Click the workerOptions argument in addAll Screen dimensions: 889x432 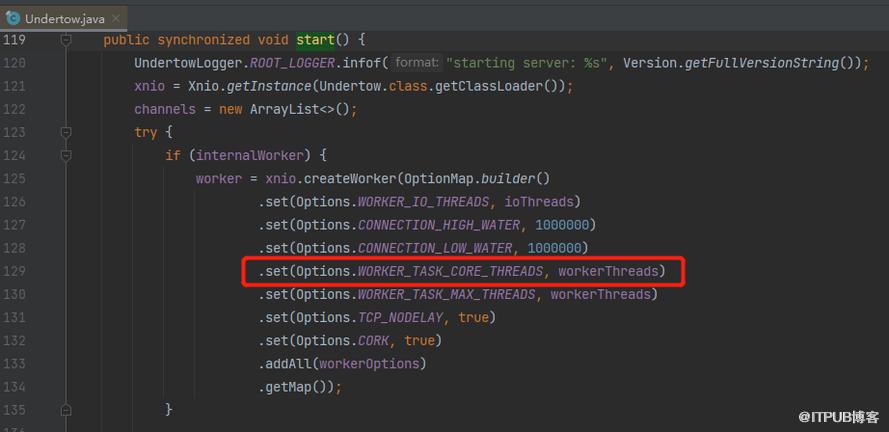[370, 364]
